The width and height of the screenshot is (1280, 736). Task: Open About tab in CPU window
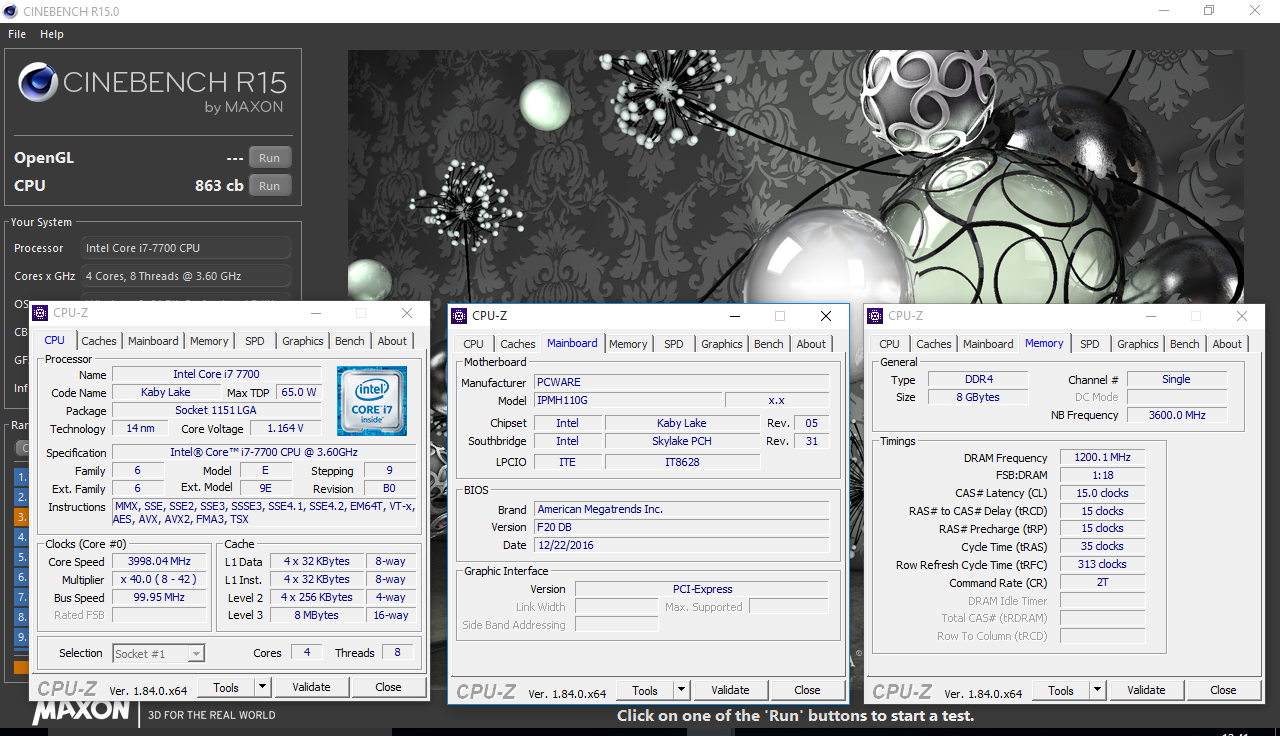(x=392, y=341)
